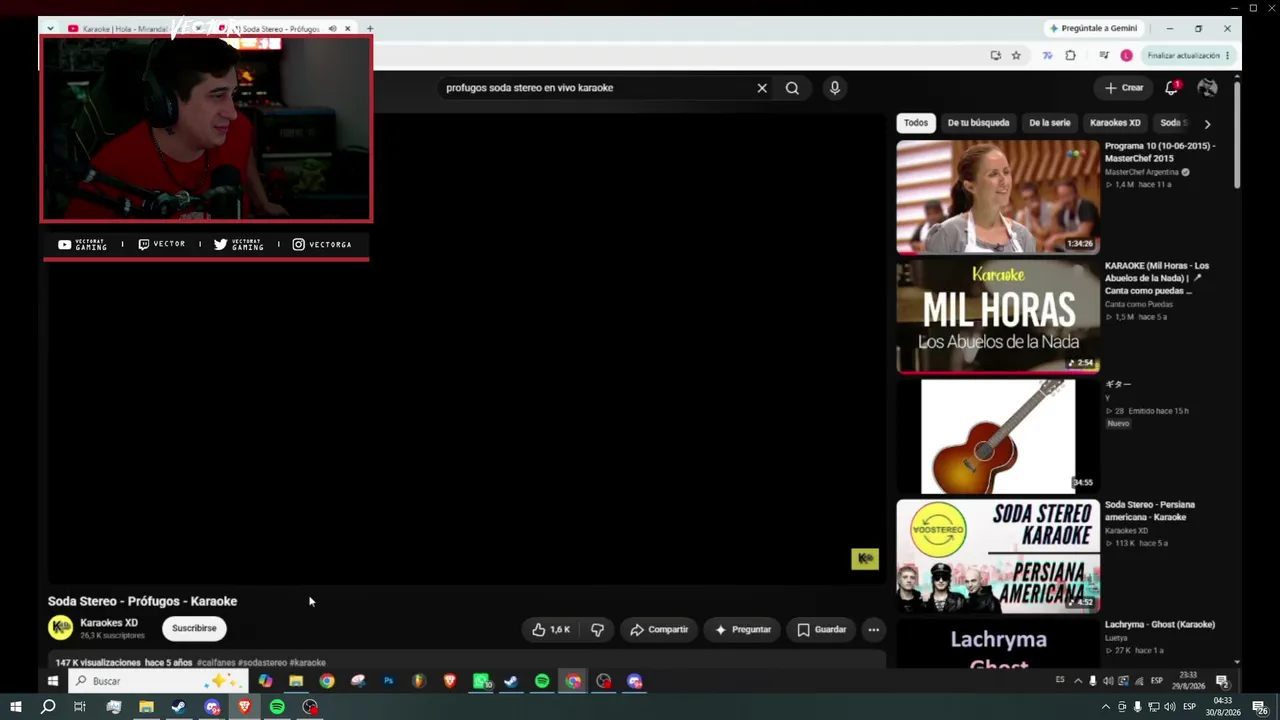Open a new Chrome tab

[370, 29]
